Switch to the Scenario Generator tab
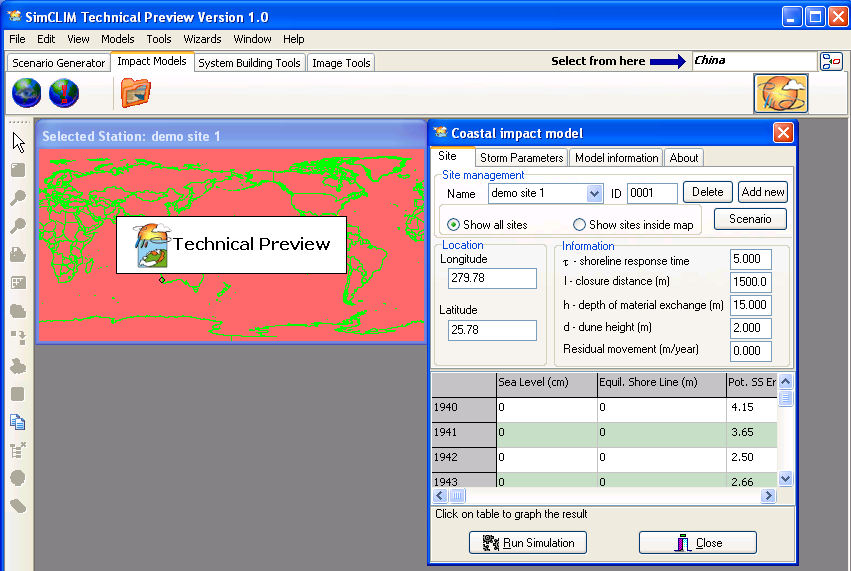 click(59, 63)
